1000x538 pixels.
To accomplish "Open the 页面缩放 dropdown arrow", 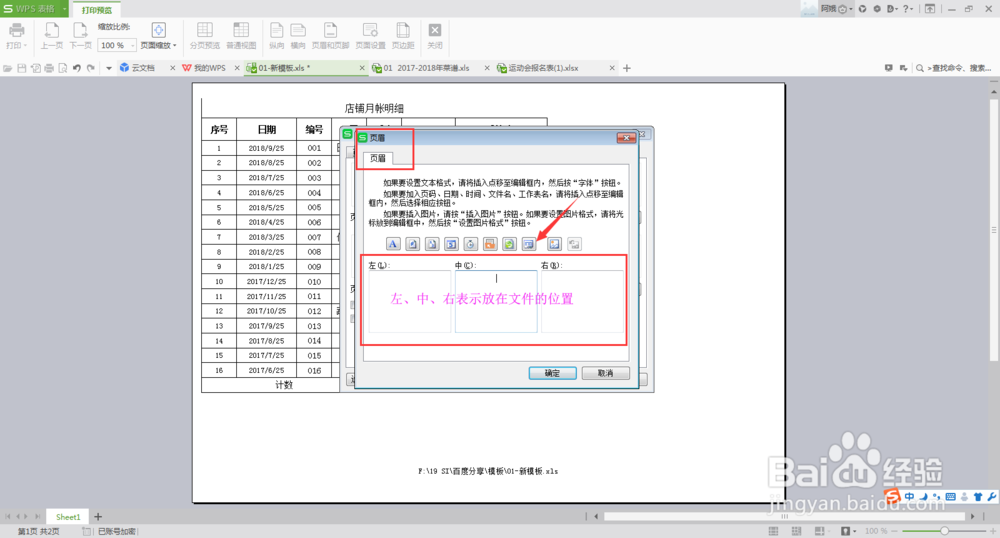I will [175, 45].
